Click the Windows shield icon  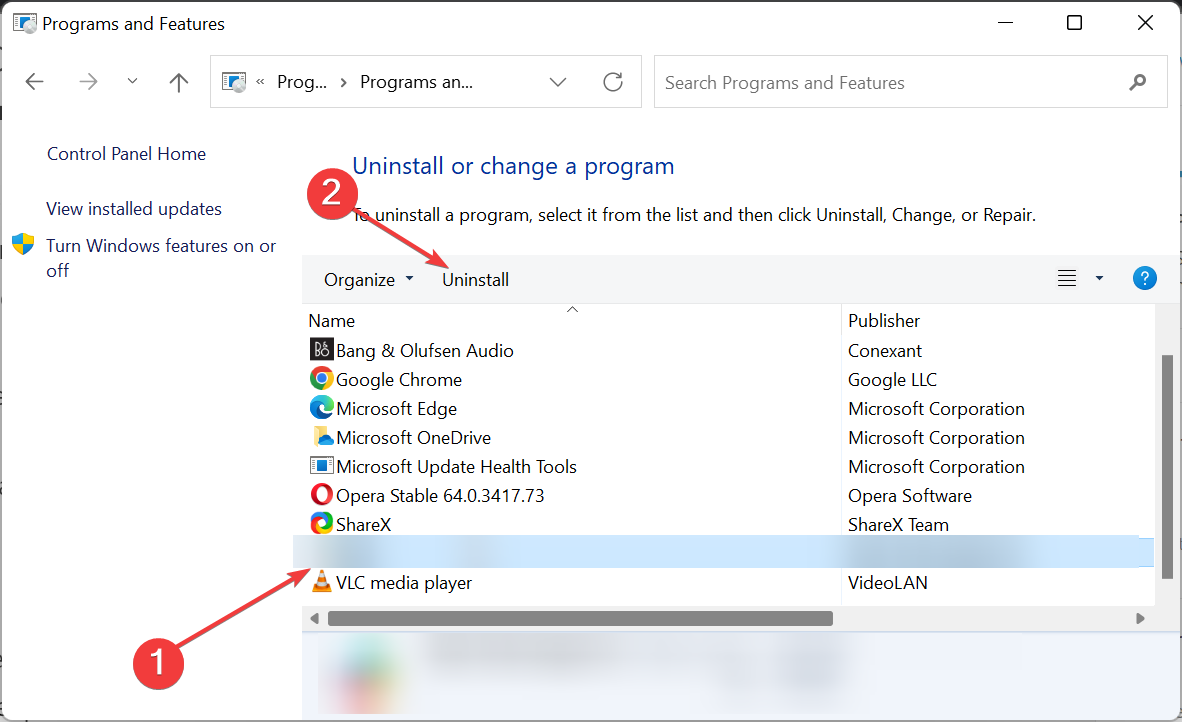tap(23, 244)
